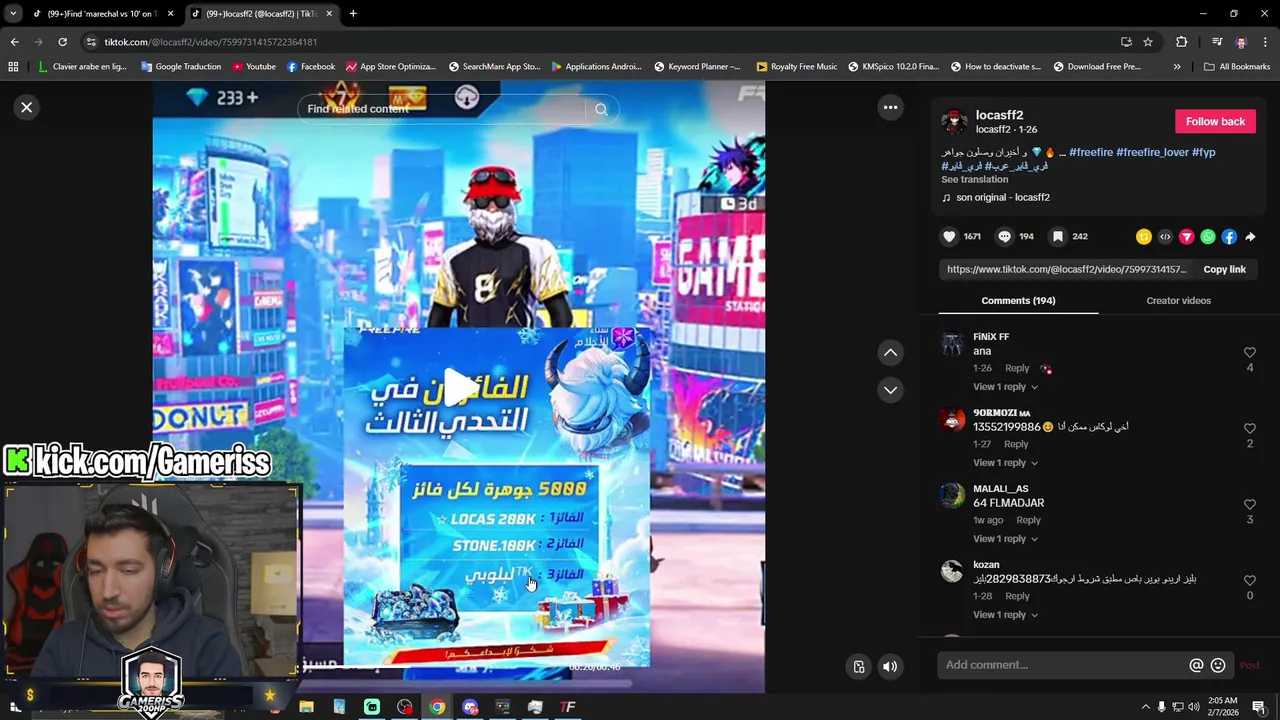Viewport: 1280px width, 720px height.
Task: Open the Youtube bookmark
Action: click(254, 67)
